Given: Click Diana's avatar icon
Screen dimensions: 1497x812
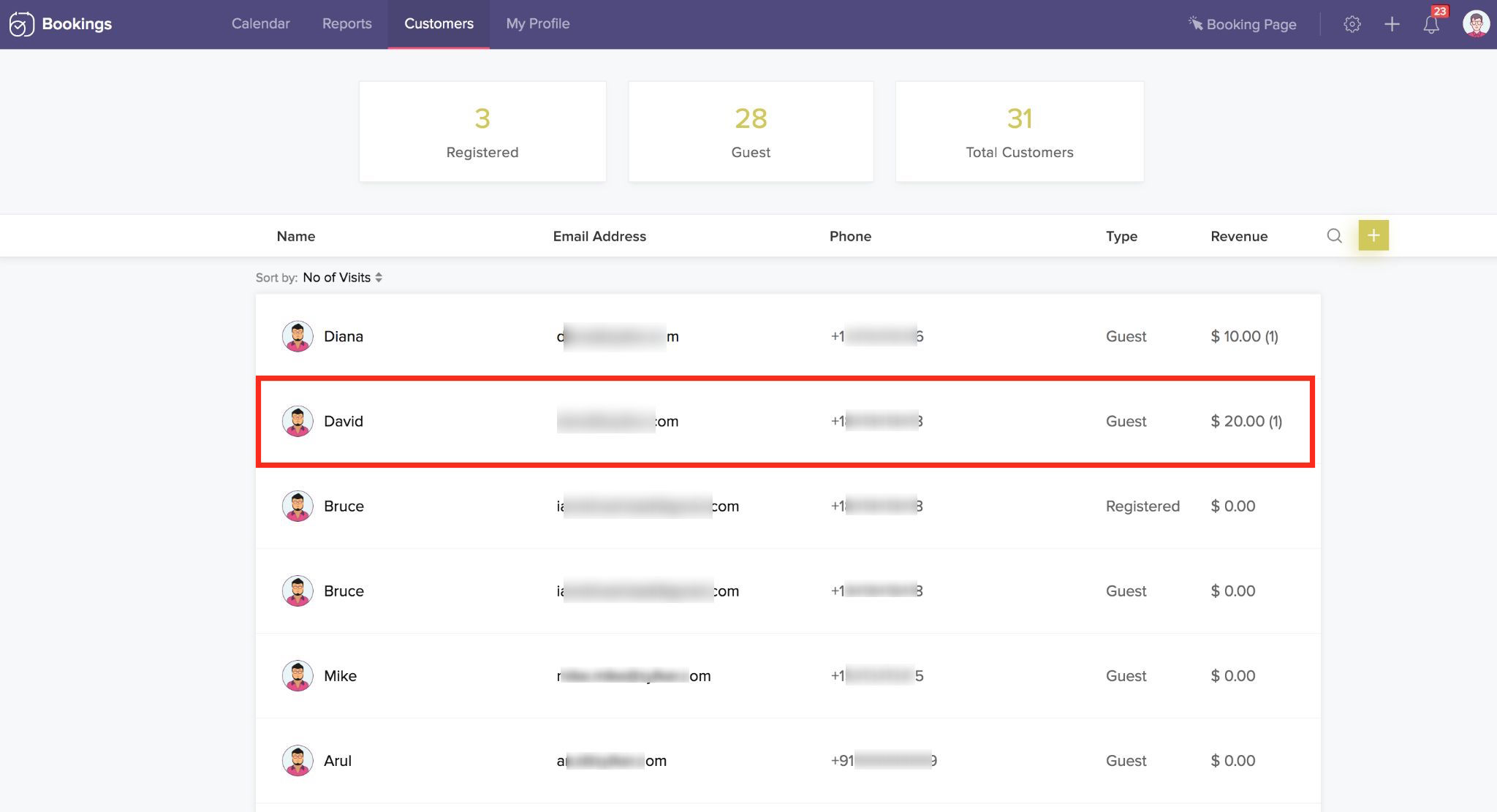Looking at the screenshot, I should pos(297,336).
